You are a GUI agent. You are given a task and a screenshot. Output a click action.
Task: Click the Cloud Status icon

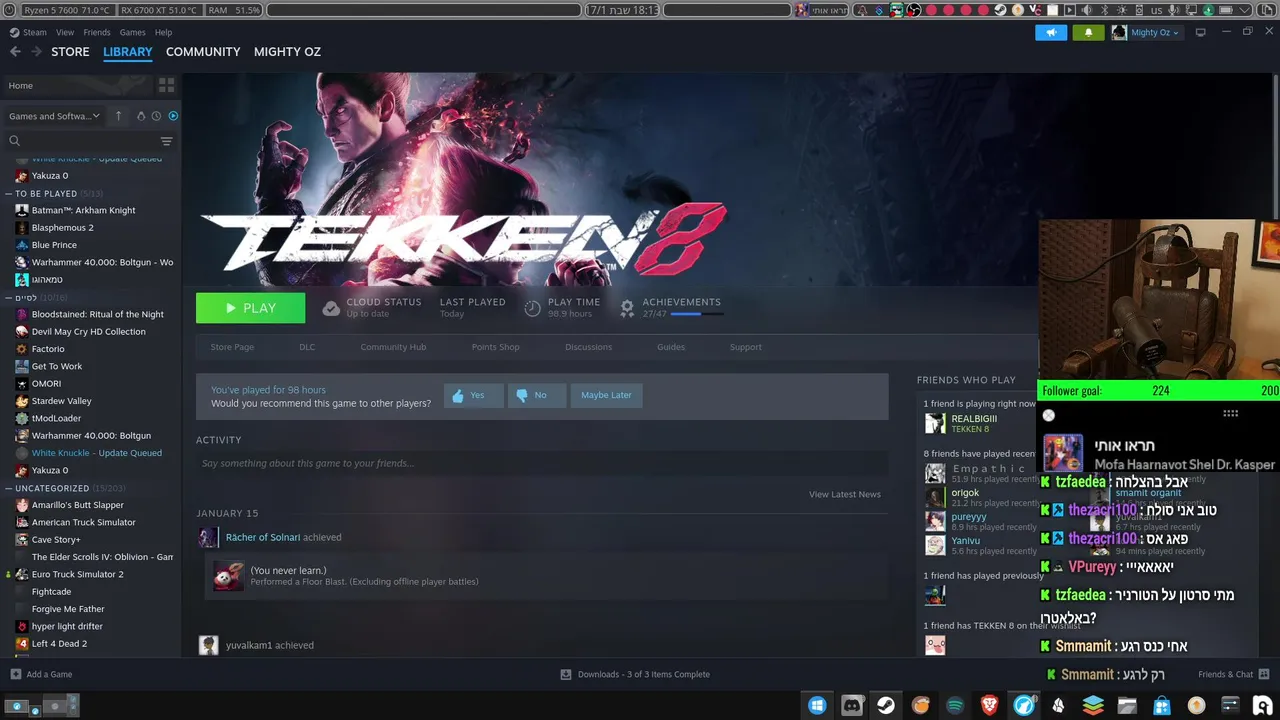click(331, 308)
